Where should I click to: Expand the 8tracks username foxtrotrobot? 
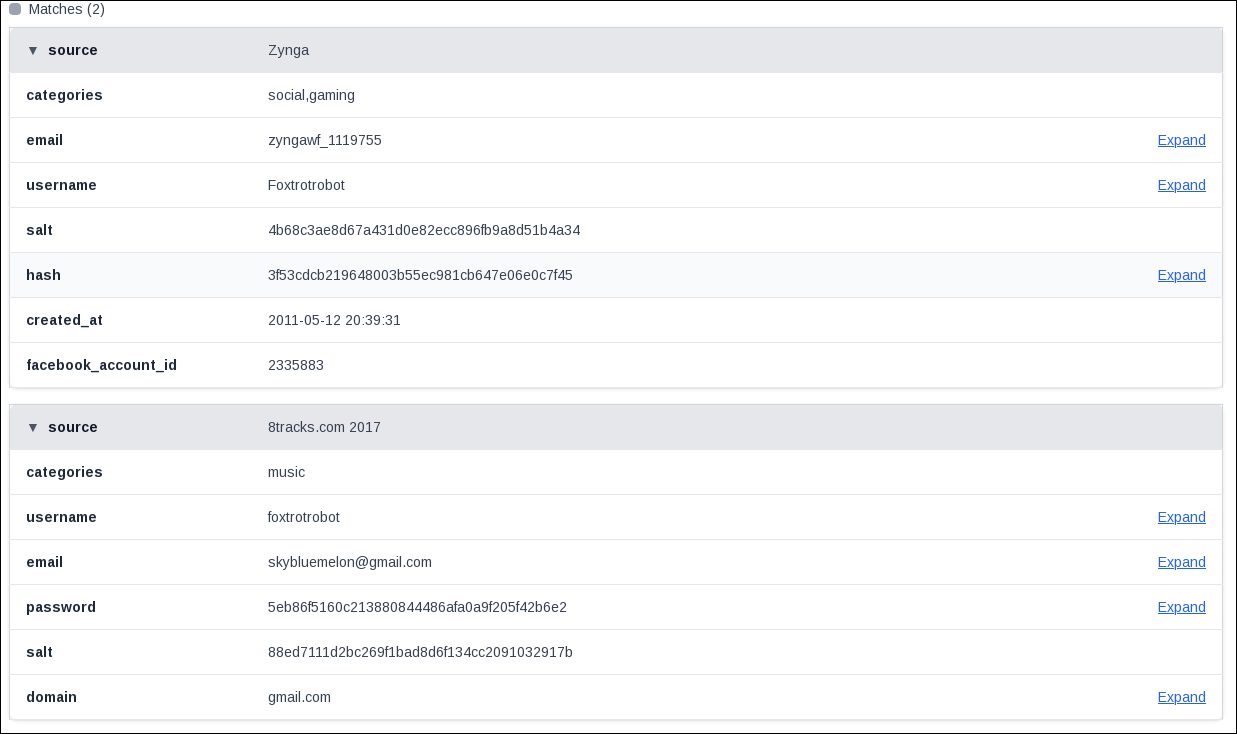(x=1181, y=517)
